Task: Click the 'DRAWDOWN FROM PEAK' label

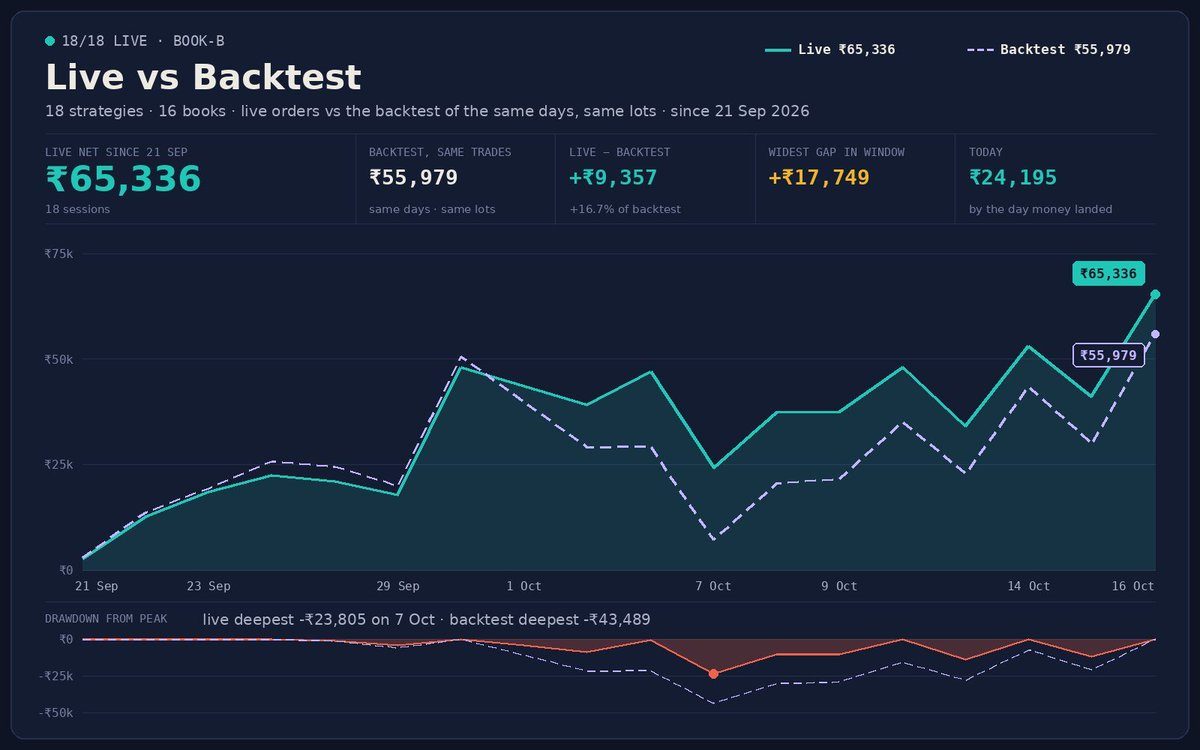Action: pos(106,619)
